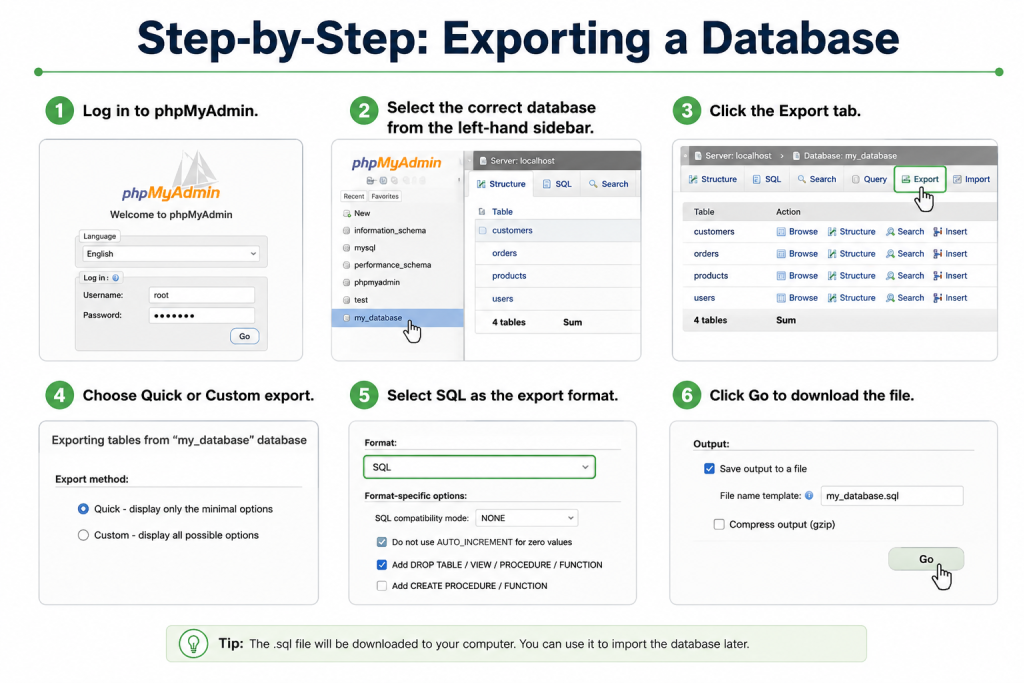Click the Password input field
This screenshot has width=1024, height=683.
pos(202,315)
